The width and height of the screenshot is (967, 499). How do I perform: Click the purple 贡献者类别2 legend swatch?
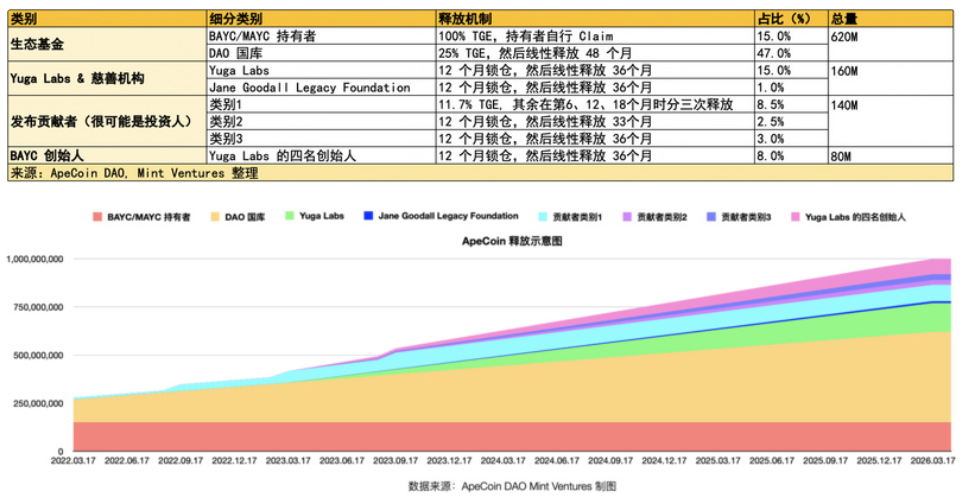pyautogui.click(x=627, y=217)
